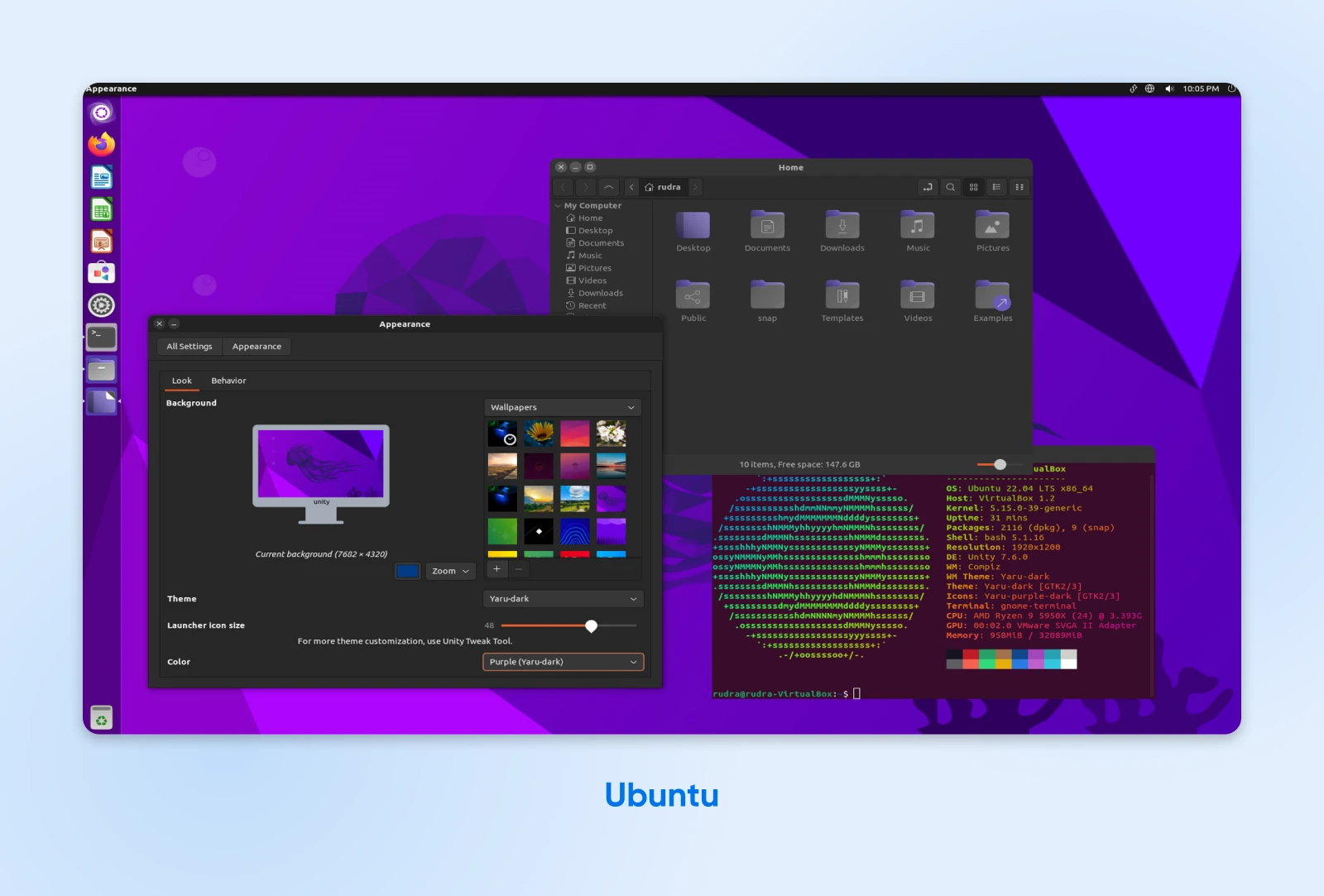Switch to Terminal via launcher icon
This screenshot has width=1324, height=896.
tap(102, 338)
